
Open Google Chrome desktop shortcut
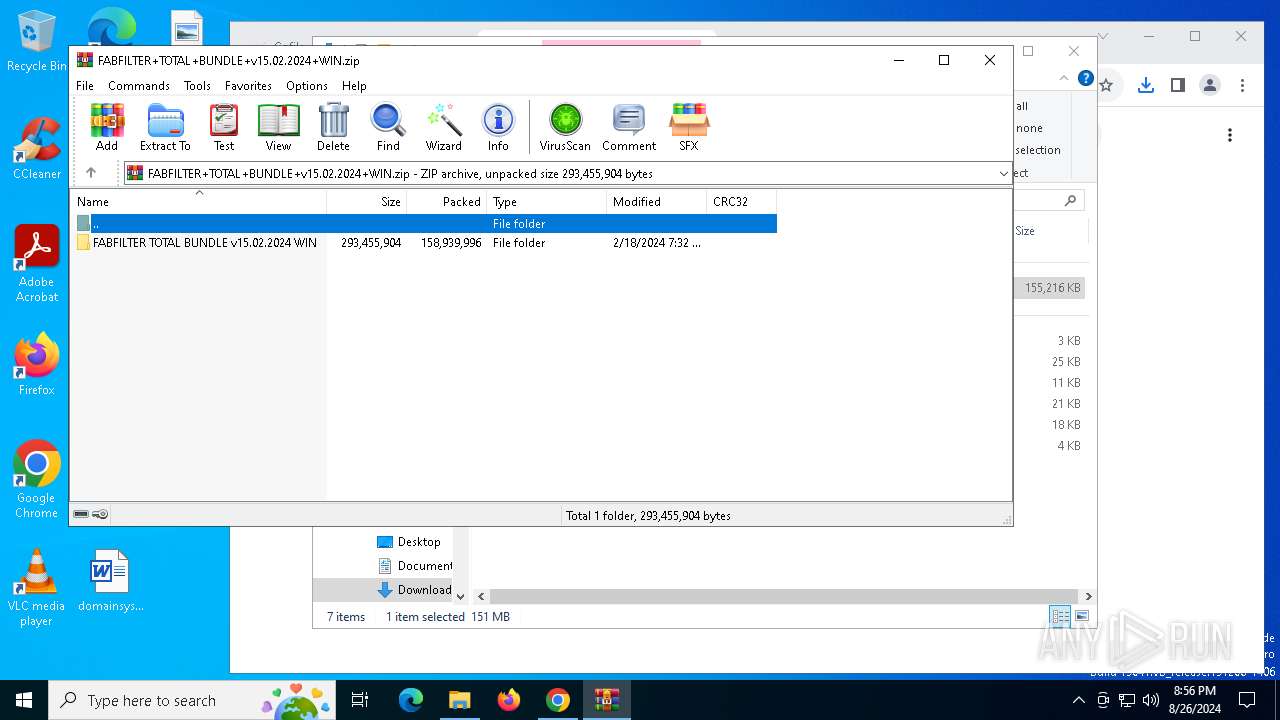pyautogui.click(x=37, y=480)
